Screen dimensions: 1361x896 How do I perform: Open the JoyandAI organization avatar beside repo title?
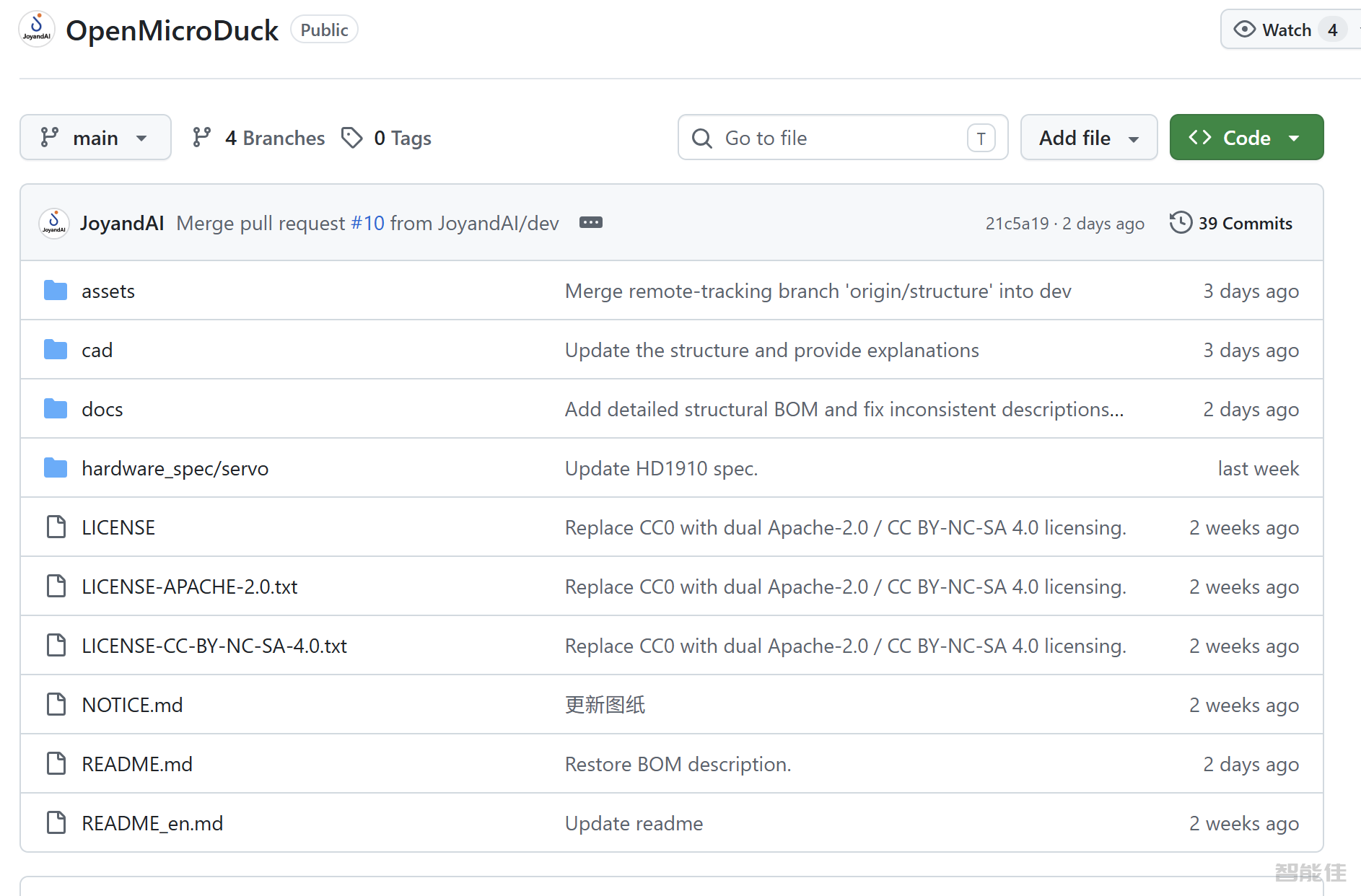pyautogui.click(x=37, y=30)
